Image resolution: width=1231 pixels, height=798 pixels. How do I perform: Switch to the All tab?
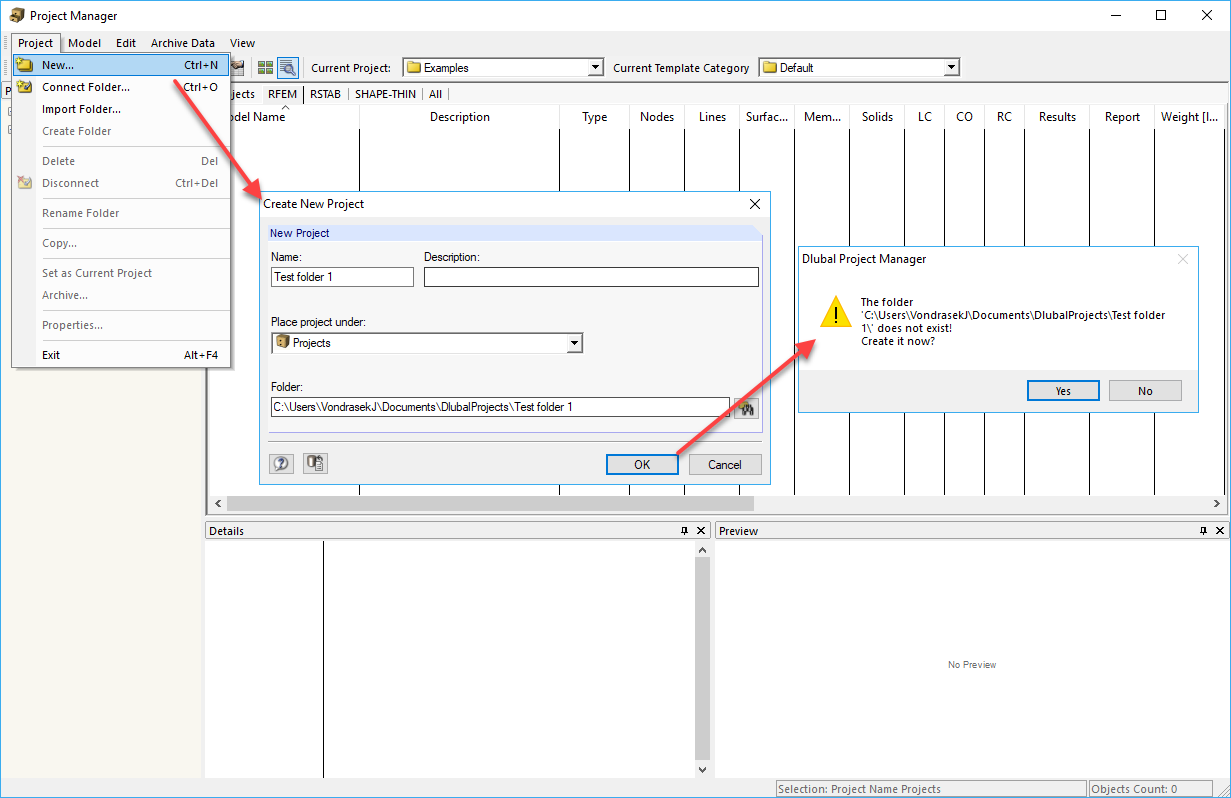tap(435, 94)
